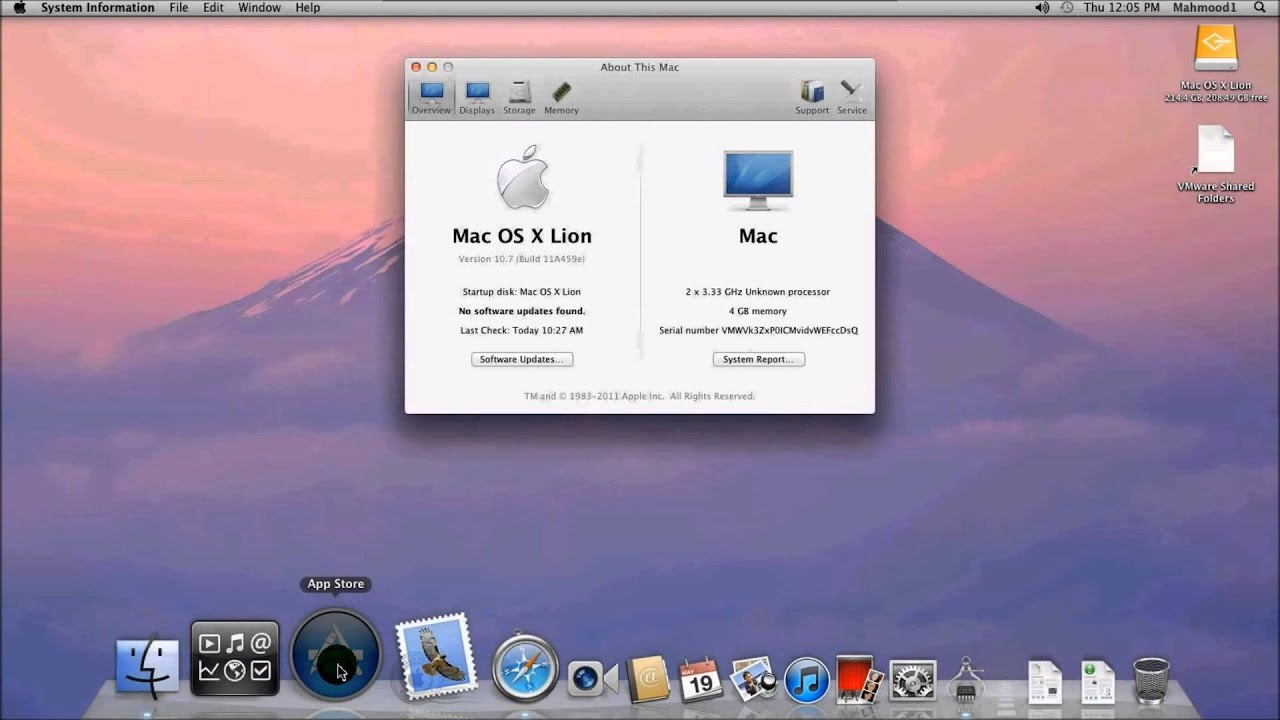The height and width of the screenshot is (720, 1280).
Task: Click the Version 10.7 build text
Action: pos(522,259)
